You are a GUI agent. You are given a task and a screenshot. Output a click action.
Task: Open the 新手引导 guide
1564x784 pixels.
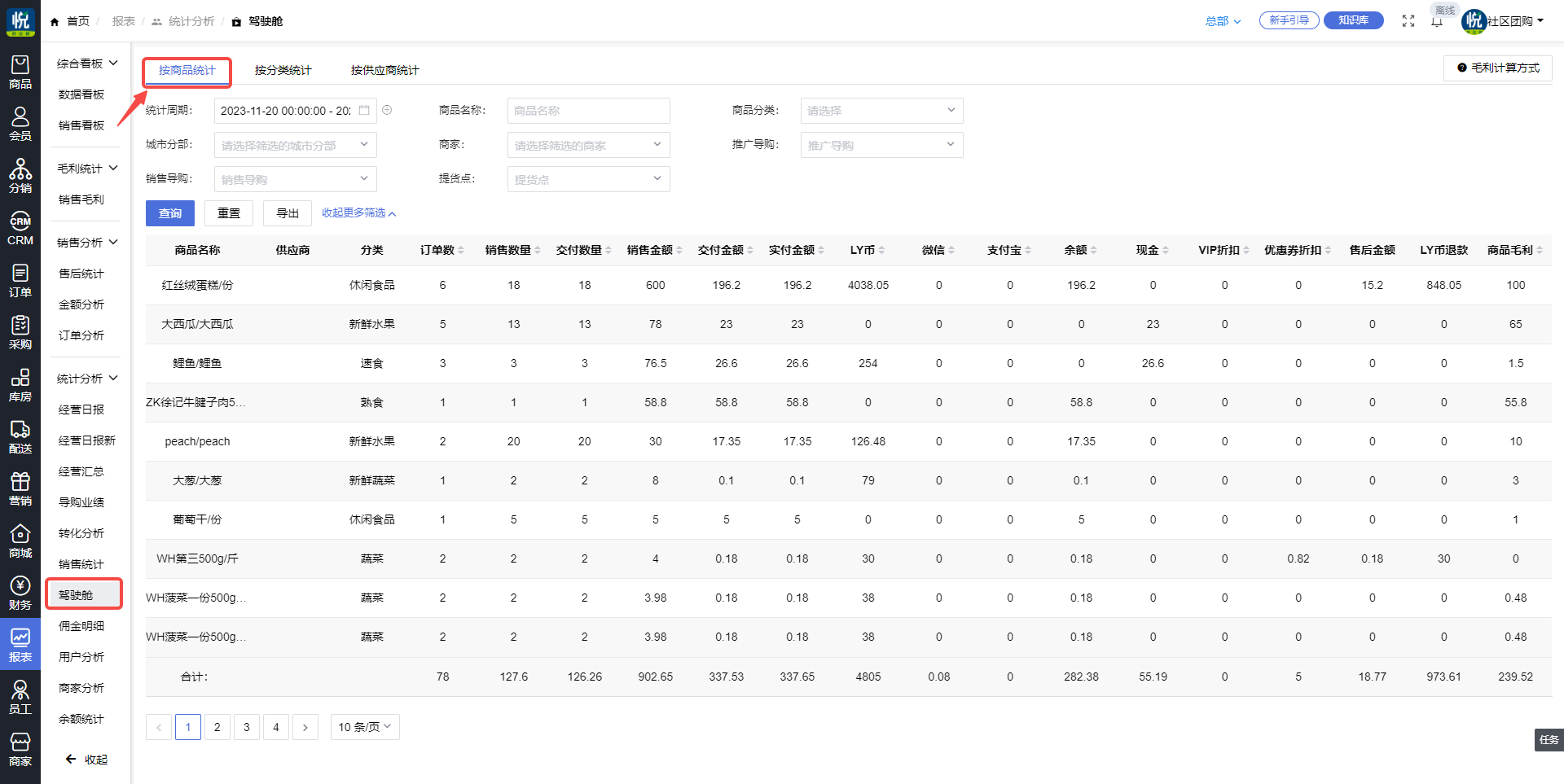point(1289,20)
